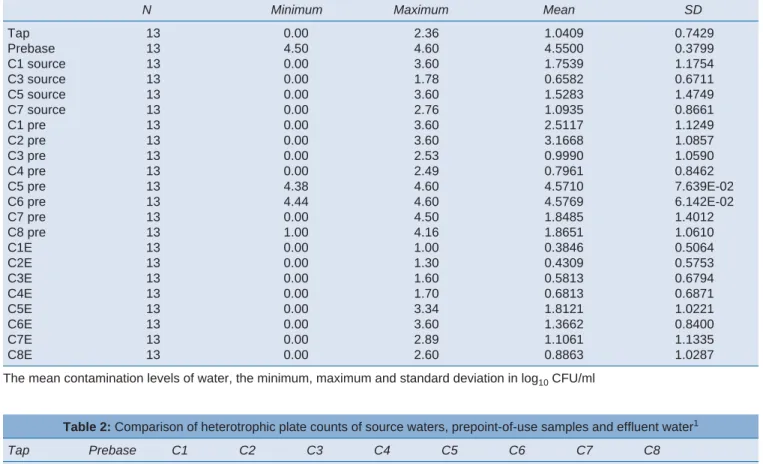Select the 'C7 pre' row label
The width and height of the screenshot is (763, 464).
[x=27, y=217]
